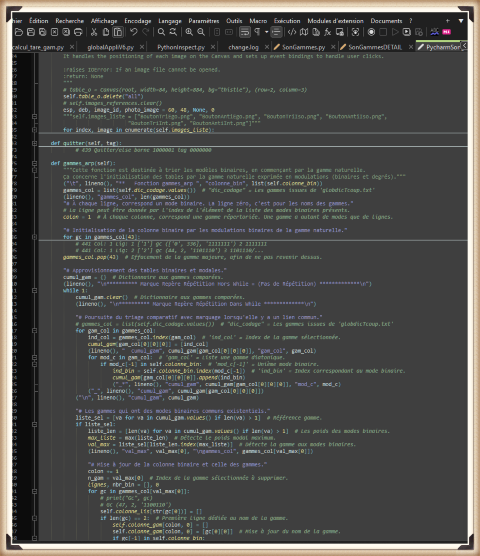Collapse 'for gam_col in gammes_col' fold
480x556 pixels.
click(x=34, y=330)
